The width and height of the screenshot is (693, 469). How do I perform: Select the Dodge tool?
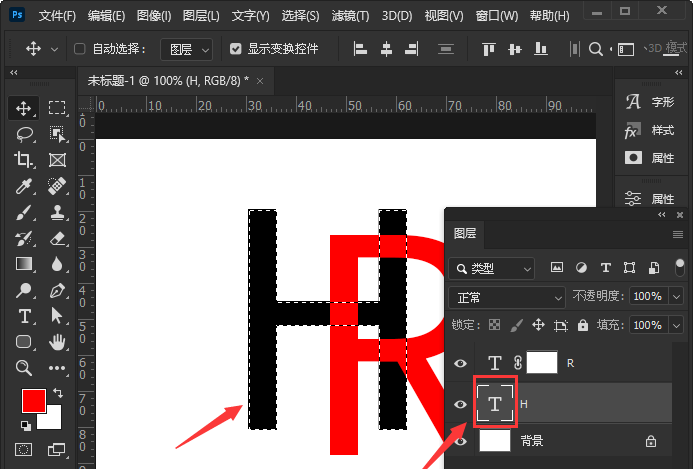tap(23, 290)
